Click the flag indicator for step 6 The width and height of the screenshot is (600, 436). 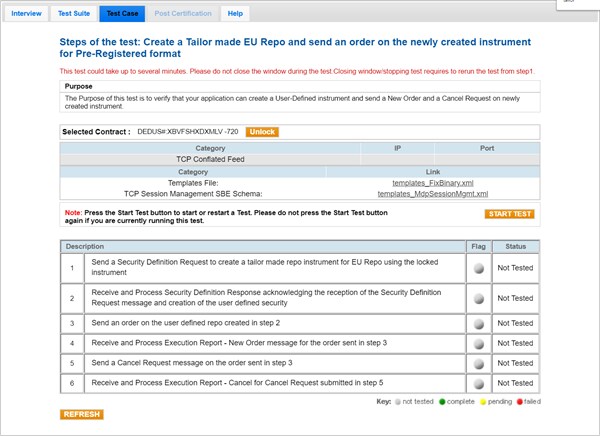tap(478, 384)
